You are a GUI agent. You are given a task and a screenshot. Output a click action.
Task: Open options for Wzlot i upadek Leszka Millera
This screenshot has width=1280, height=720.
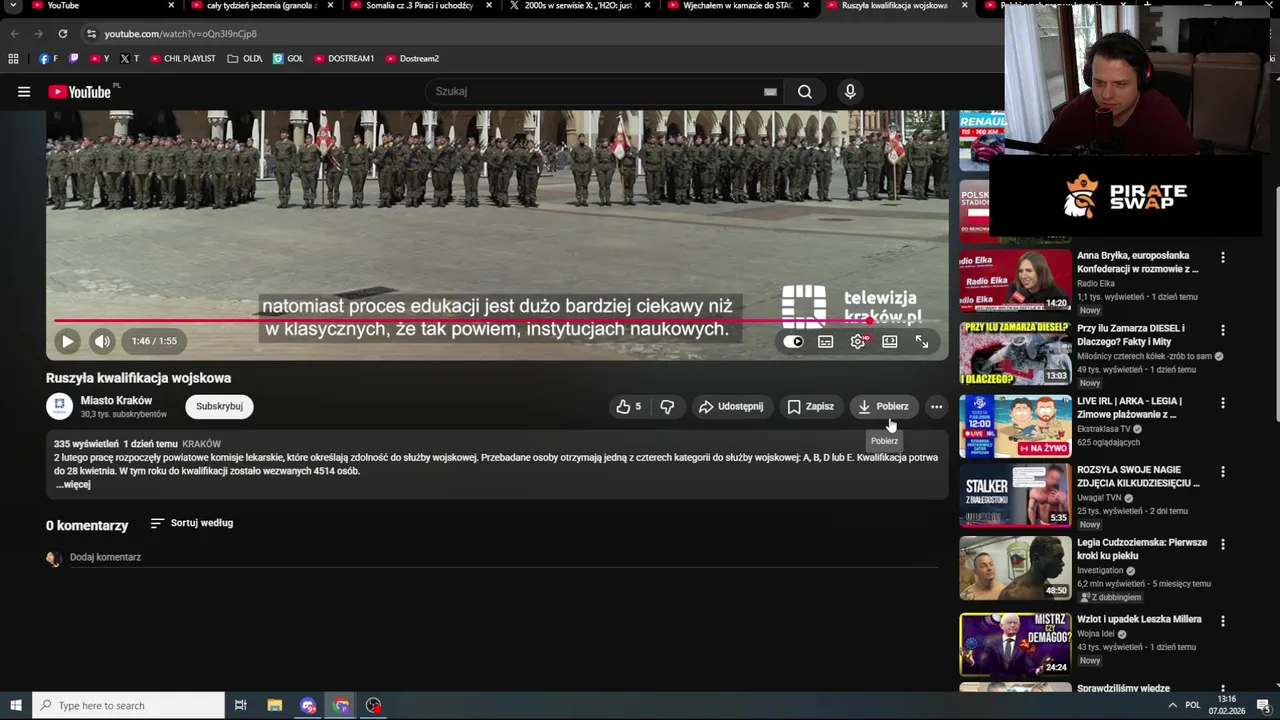pos(1222,621)
